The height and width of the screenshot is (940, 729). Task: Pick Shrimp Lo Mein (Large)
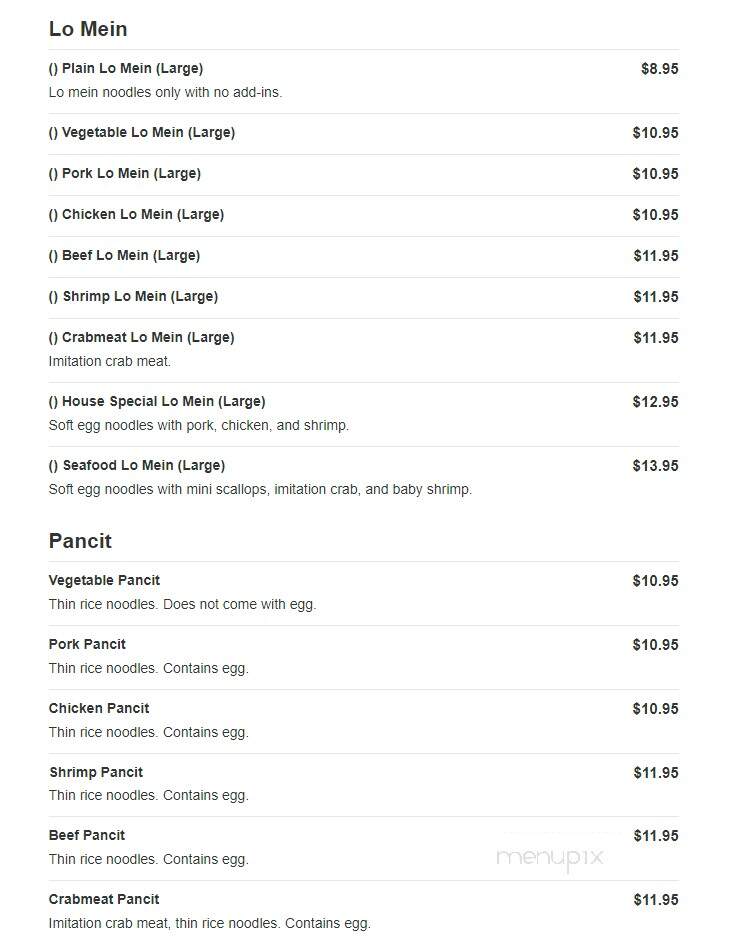point(363,297)
